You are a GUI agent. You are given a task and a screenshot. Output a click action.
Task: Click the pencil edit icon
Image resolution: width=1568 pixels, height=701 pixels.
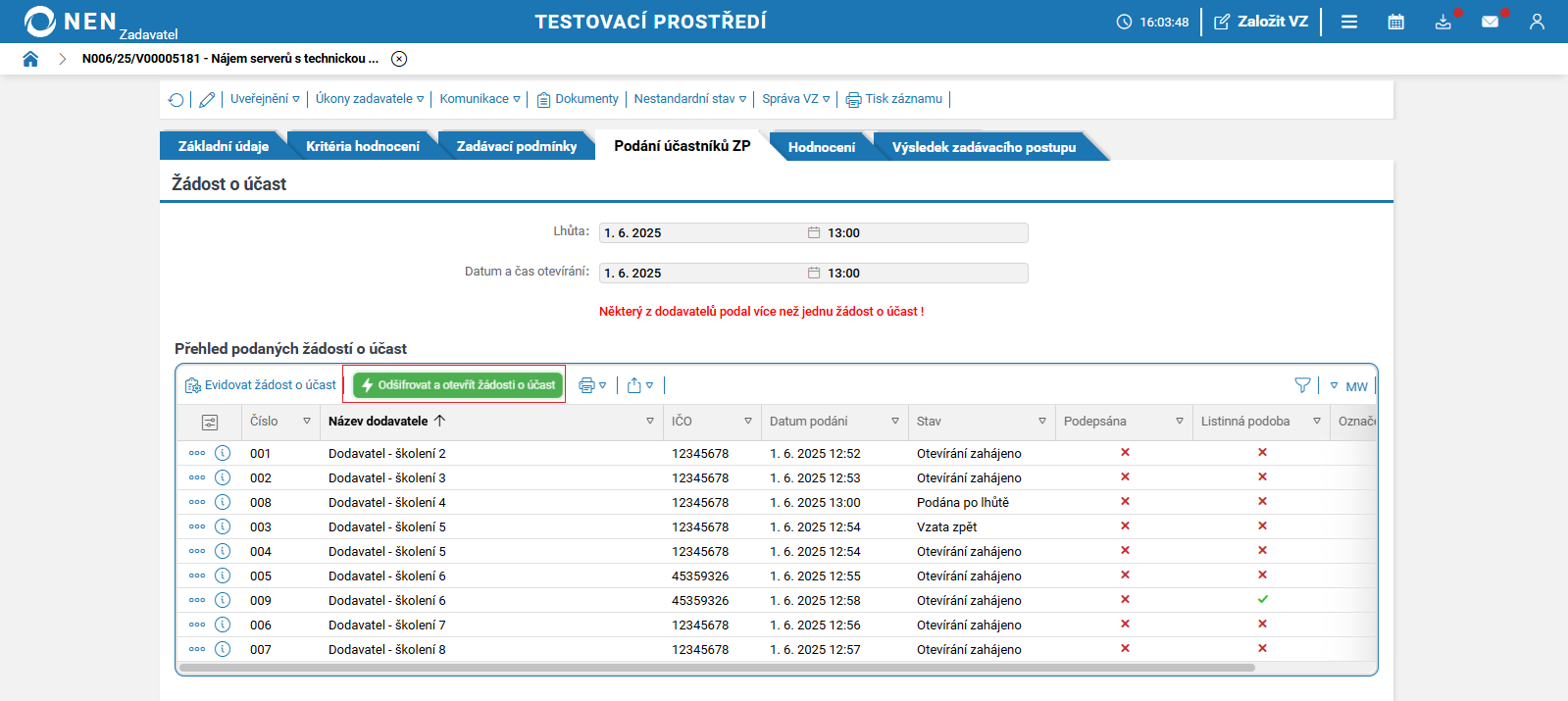click(207, 100)
